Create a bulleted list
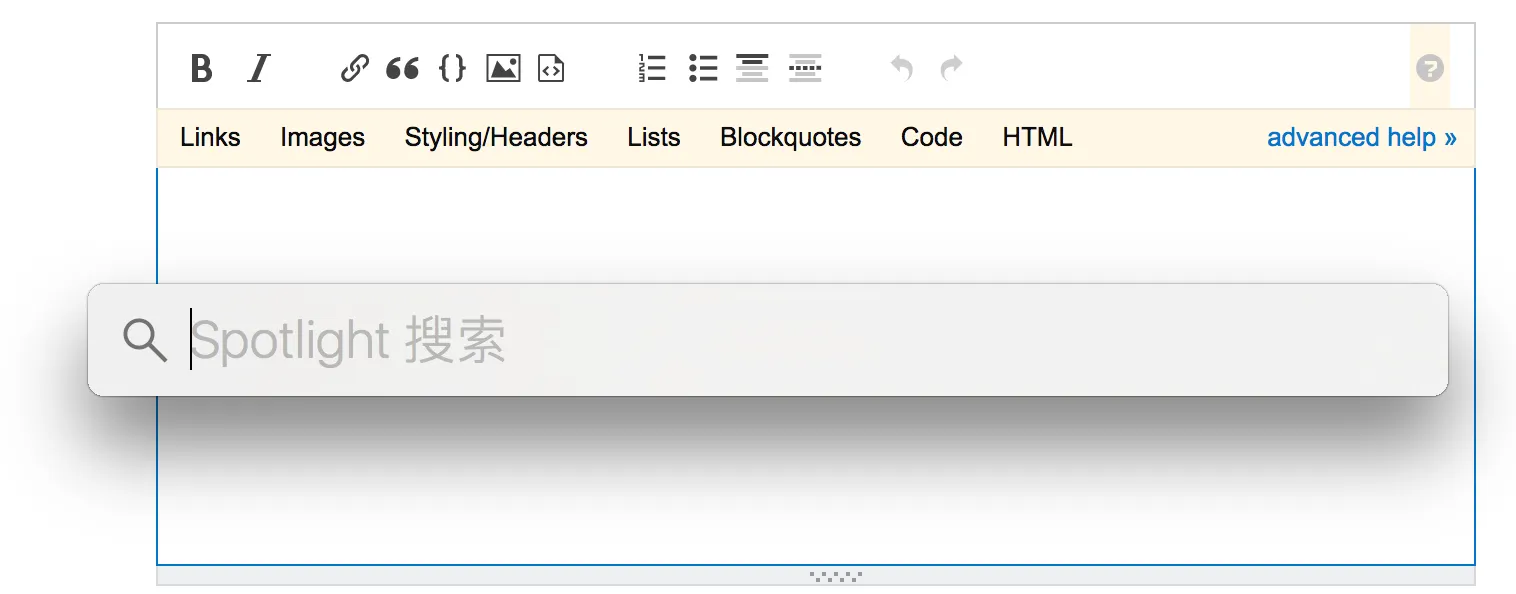The image size is (1516, 594). (703, 68)
